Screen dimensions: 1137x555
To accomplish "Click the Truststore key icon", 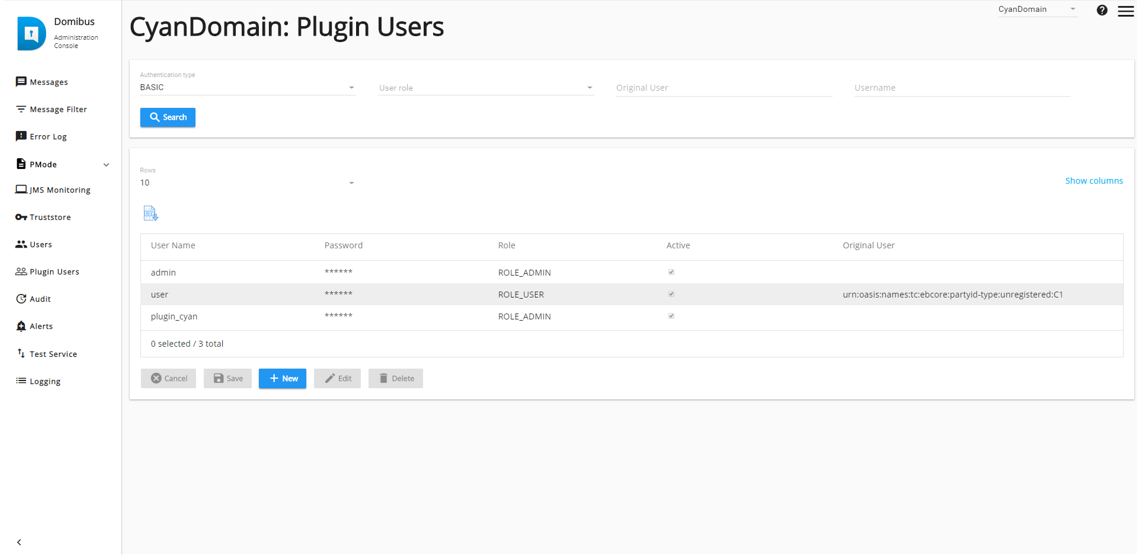I will tap(21, 217).
